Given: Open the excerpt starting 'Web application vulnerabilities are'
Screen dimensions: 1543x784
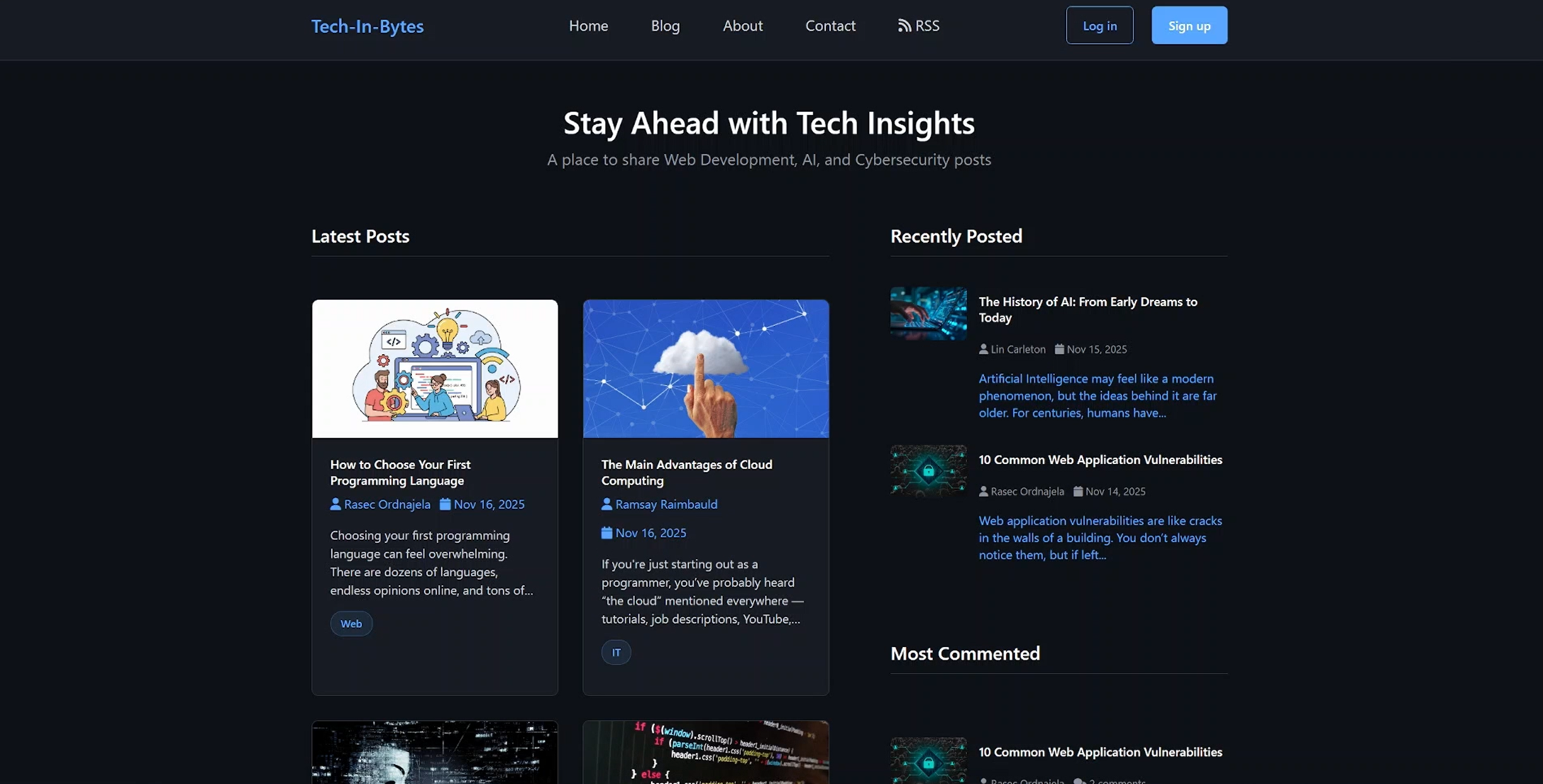Looking at the screenshot, I should coord(1100,537).
